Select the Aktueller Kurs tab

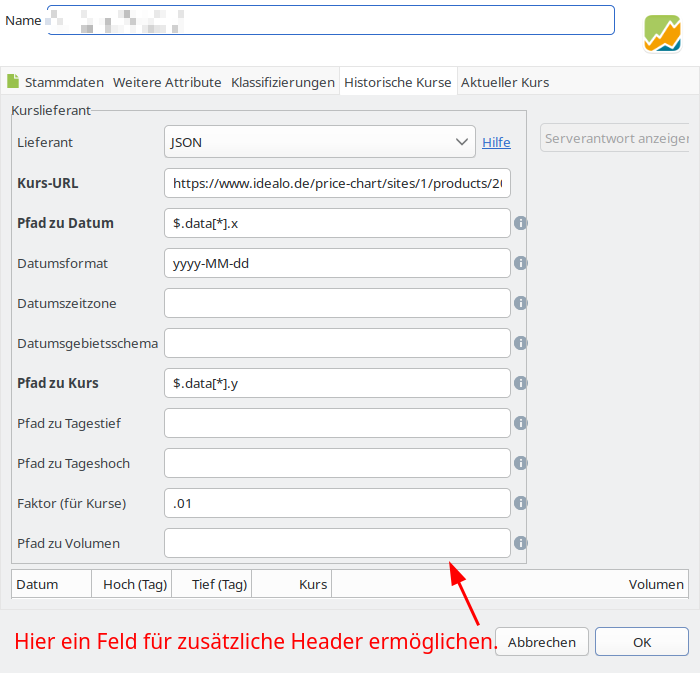(x=504, y=82)
